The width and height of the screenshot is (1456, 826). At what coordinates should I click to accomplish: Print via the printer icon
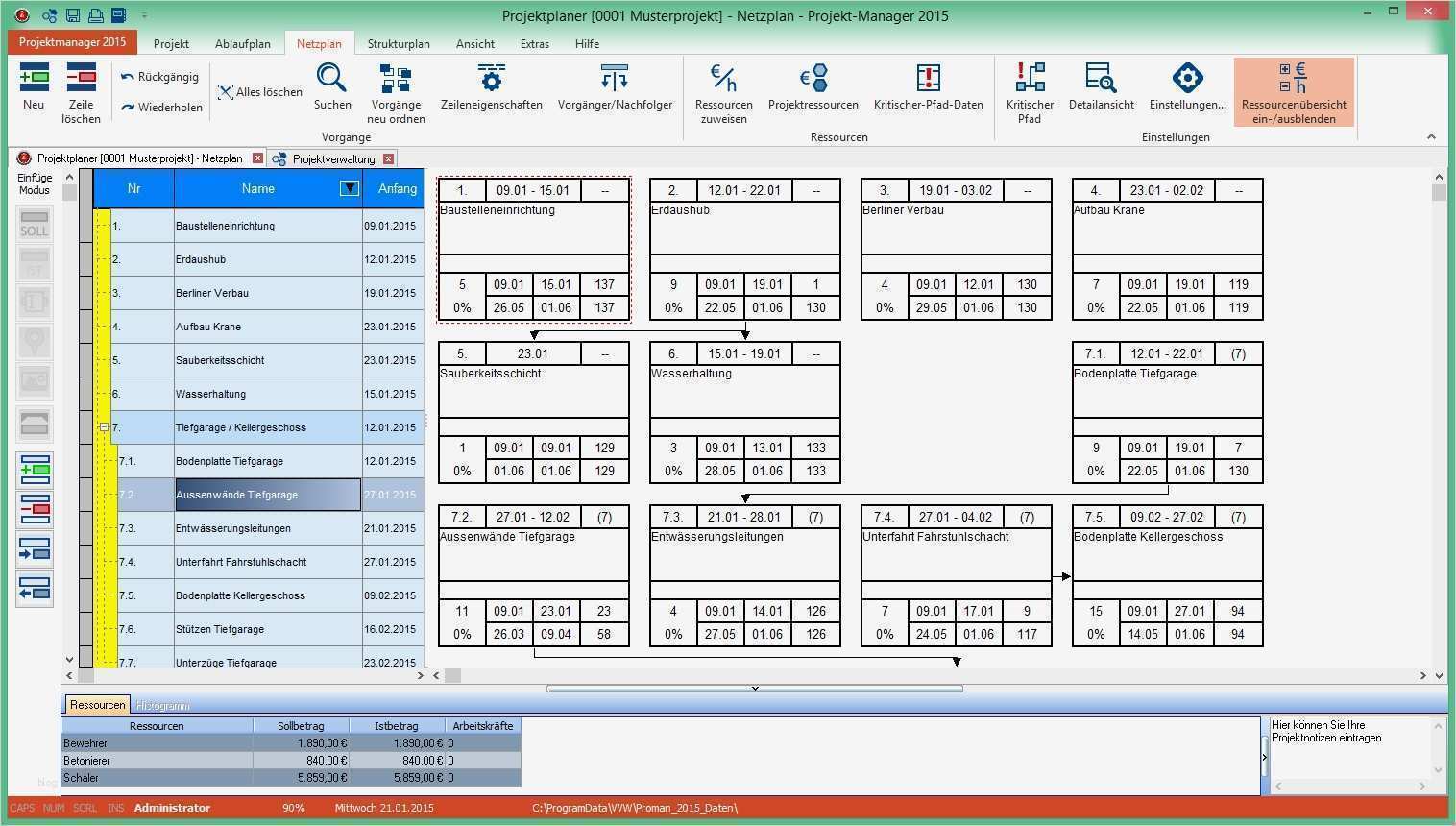pos(95,15)
